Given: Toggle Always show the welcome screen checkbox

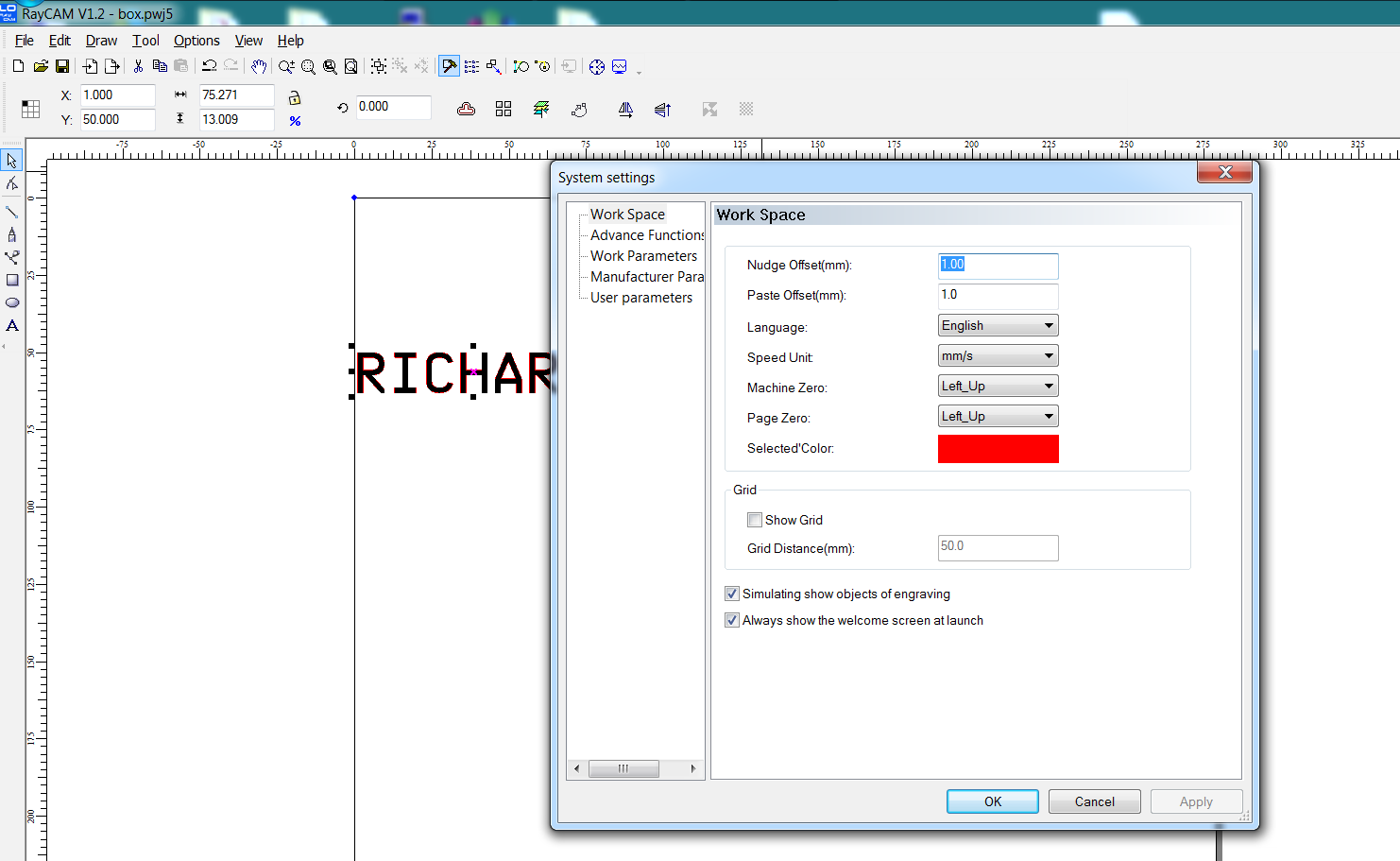Looking at the screenshot, I should (732, 620).
